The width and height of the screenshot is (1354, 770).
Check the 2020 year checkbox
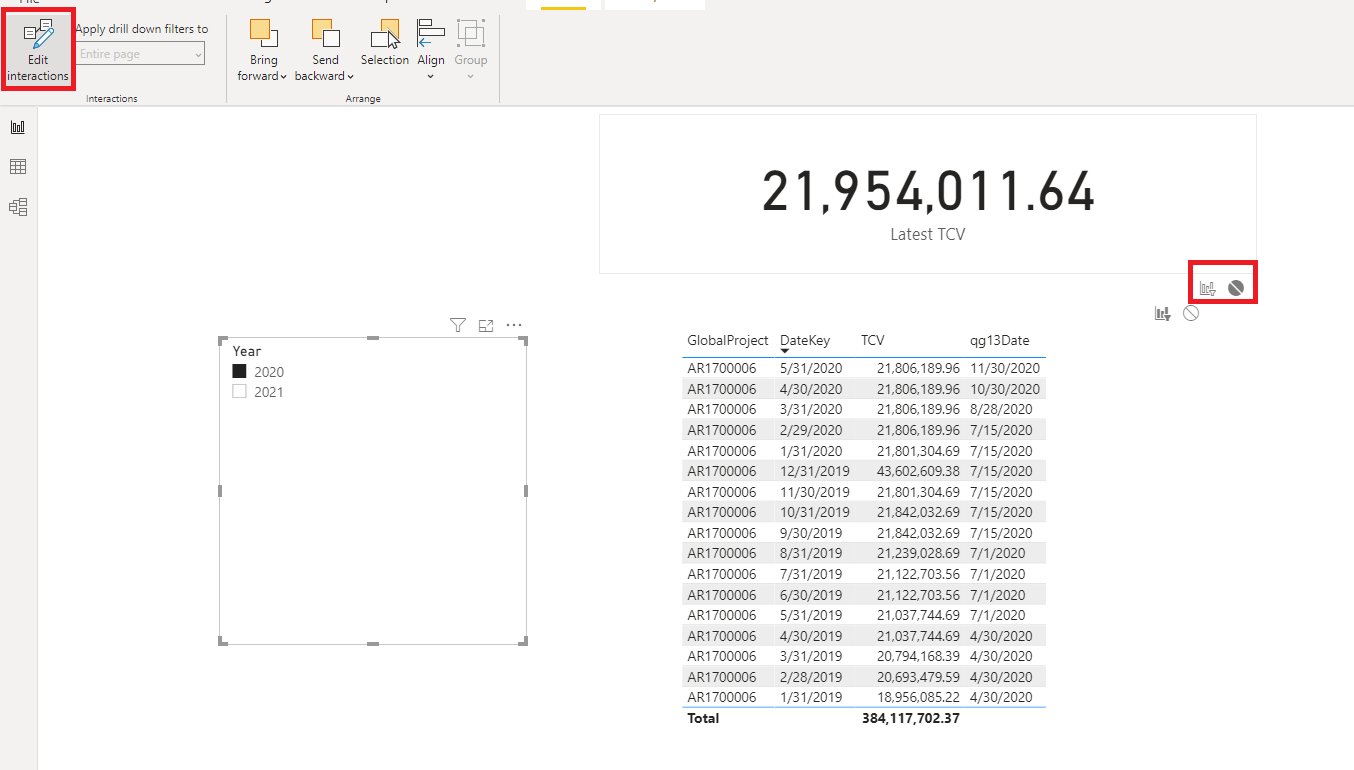[x=239, y=371]
